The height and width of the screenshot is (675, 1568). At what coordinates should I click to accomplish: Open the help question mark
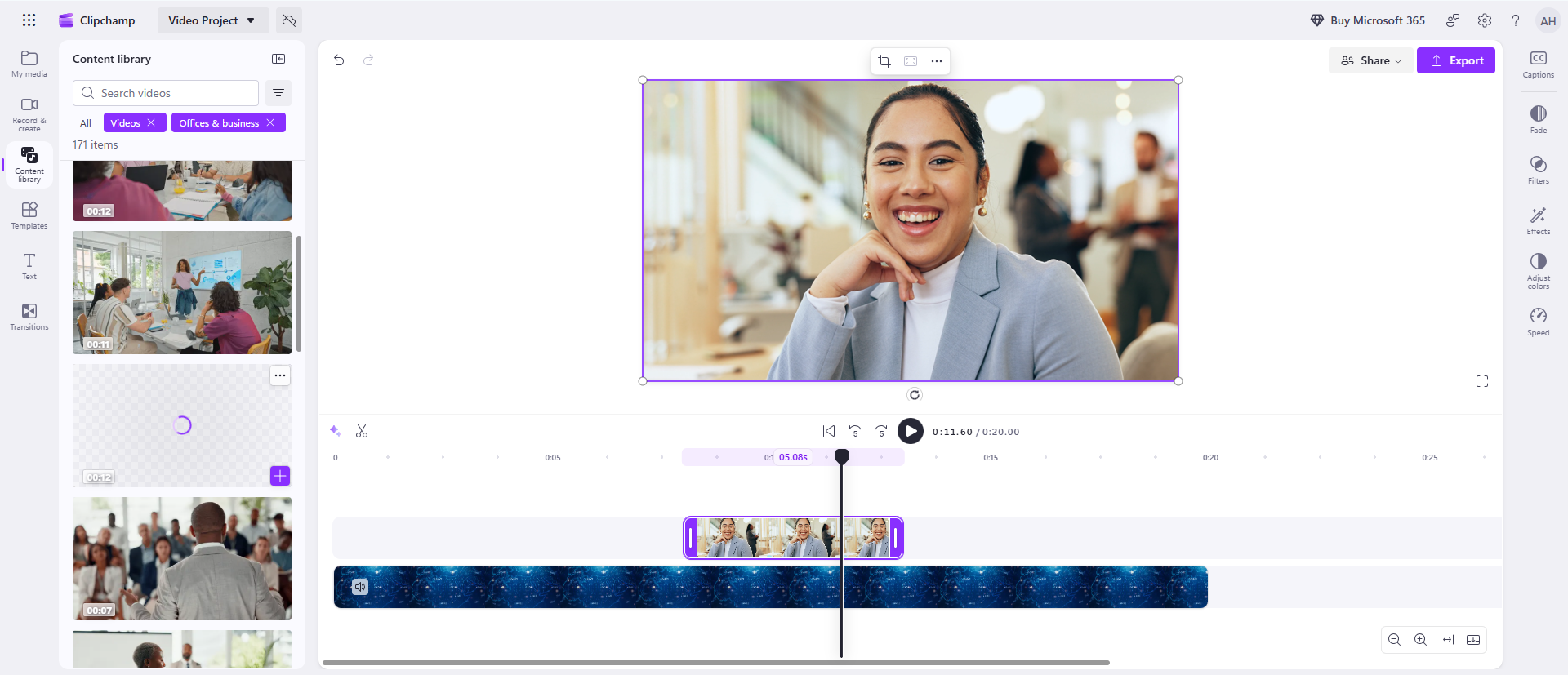(1516, 20)
